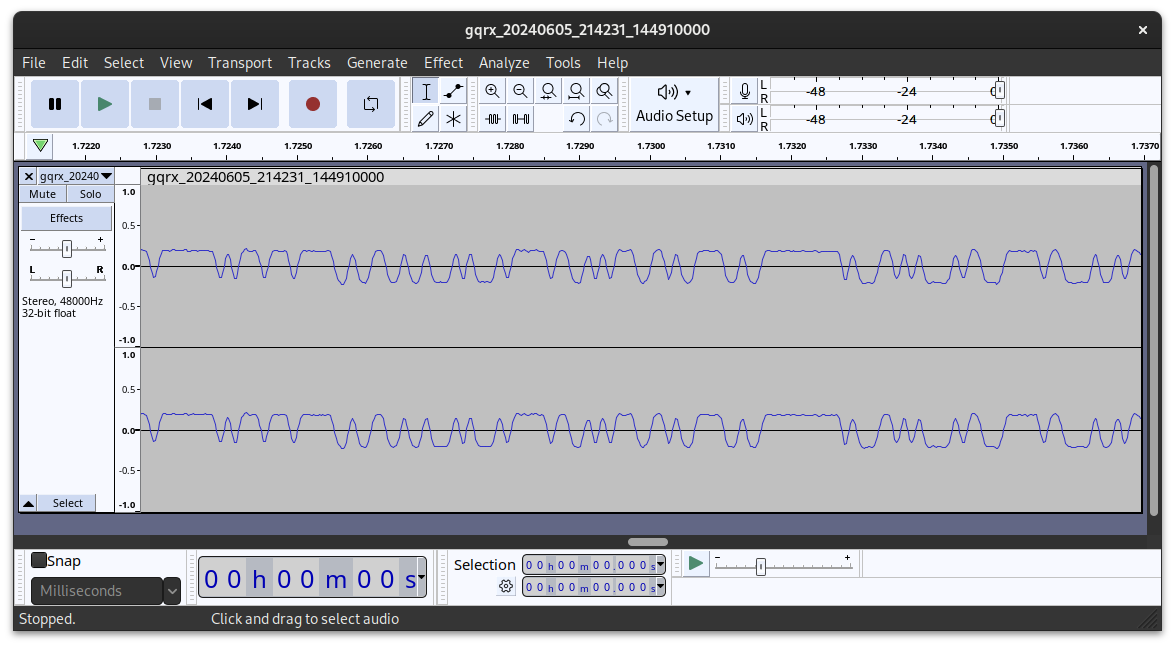
Task: Open the Audio Setup dropdown
Action: click(x=674, y=104)
